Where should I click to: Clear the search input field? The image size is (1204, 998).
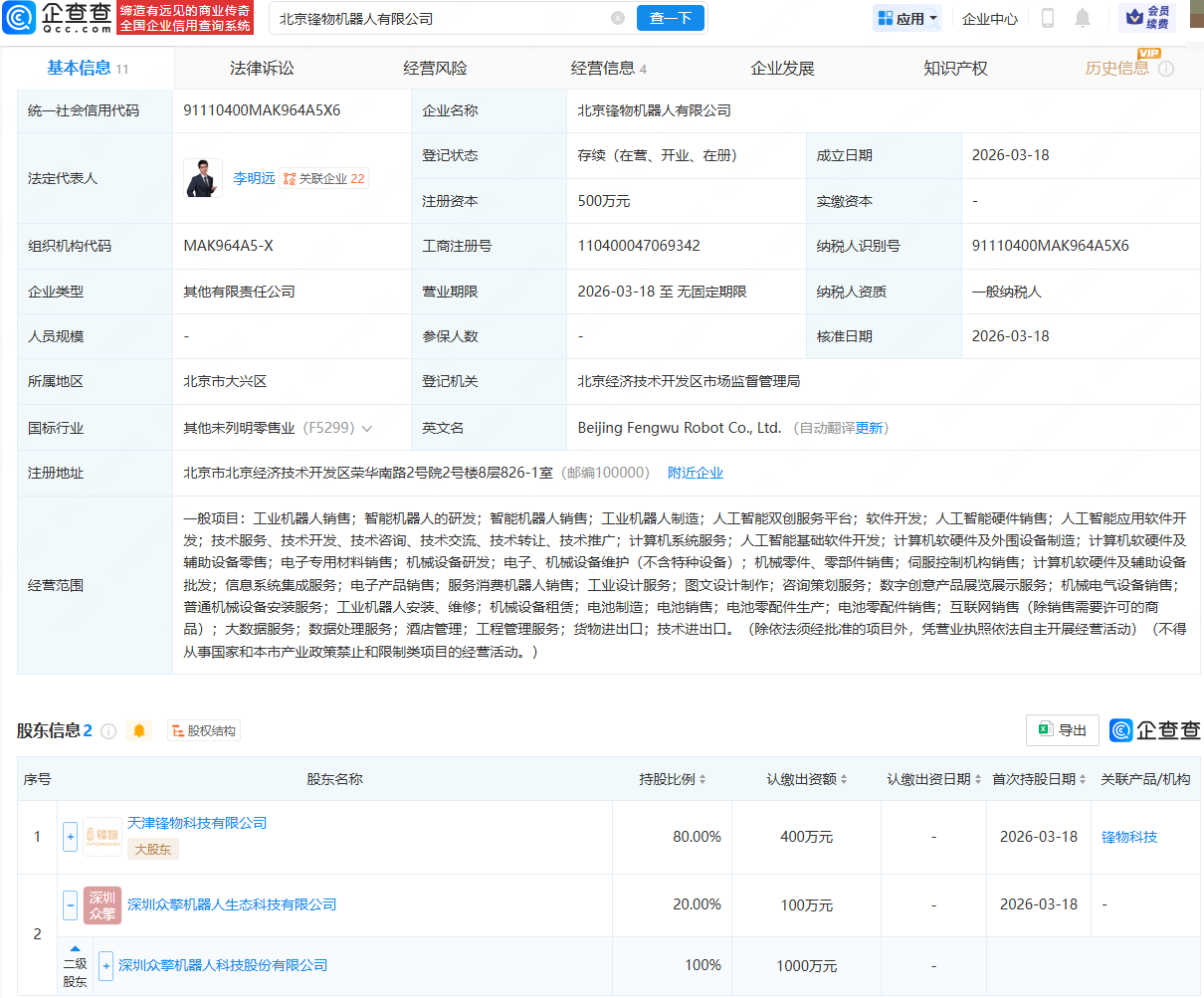(x=618, y=18)
